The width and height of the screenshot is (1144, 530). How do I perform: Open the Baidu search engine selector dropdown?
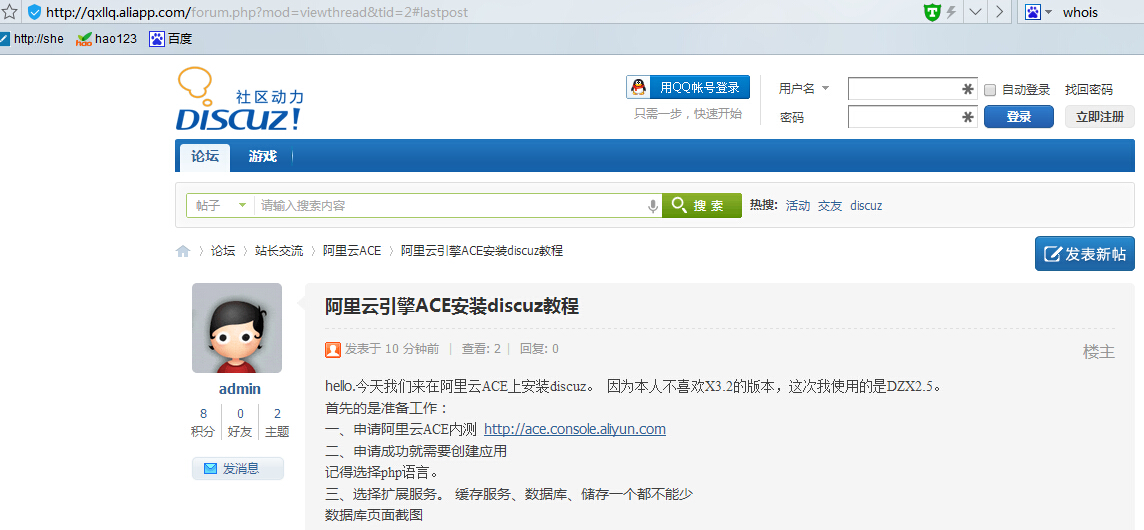[x=1039, y=12]
